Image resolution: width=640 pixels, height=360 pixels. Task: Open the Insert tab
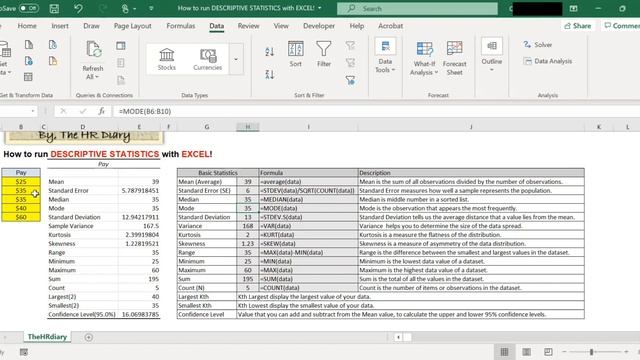coord(60,26)
